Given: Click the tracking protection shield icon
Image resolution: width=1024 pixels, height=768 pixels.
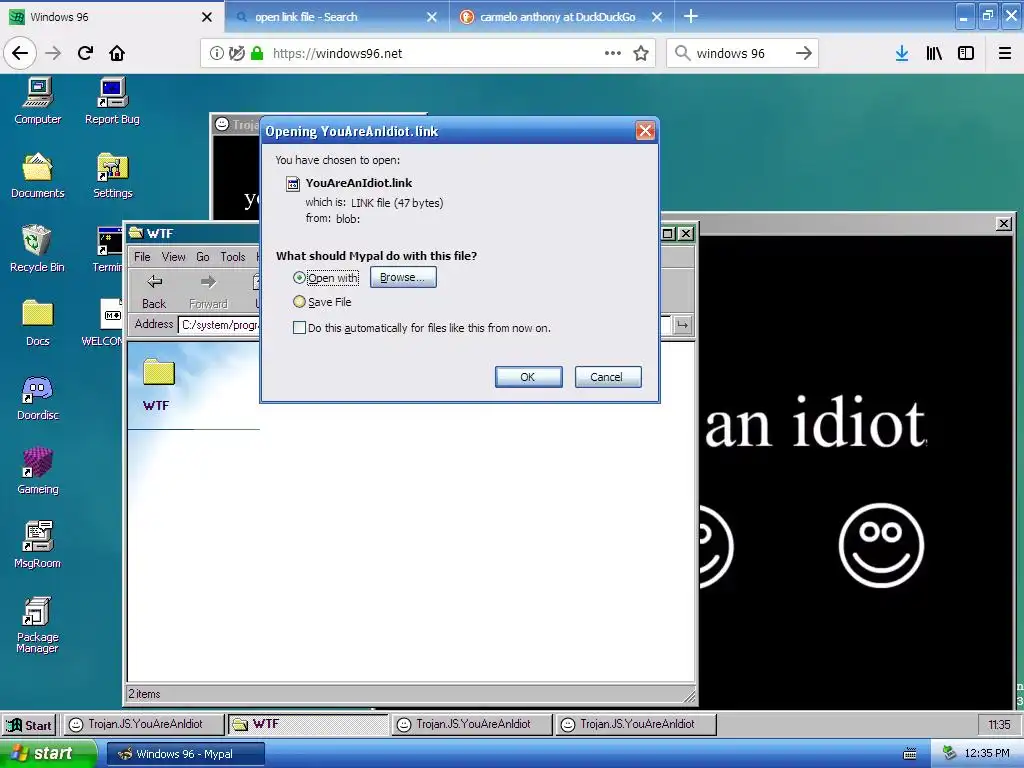Looking at the screenshot, I should (x=237, y=53).
